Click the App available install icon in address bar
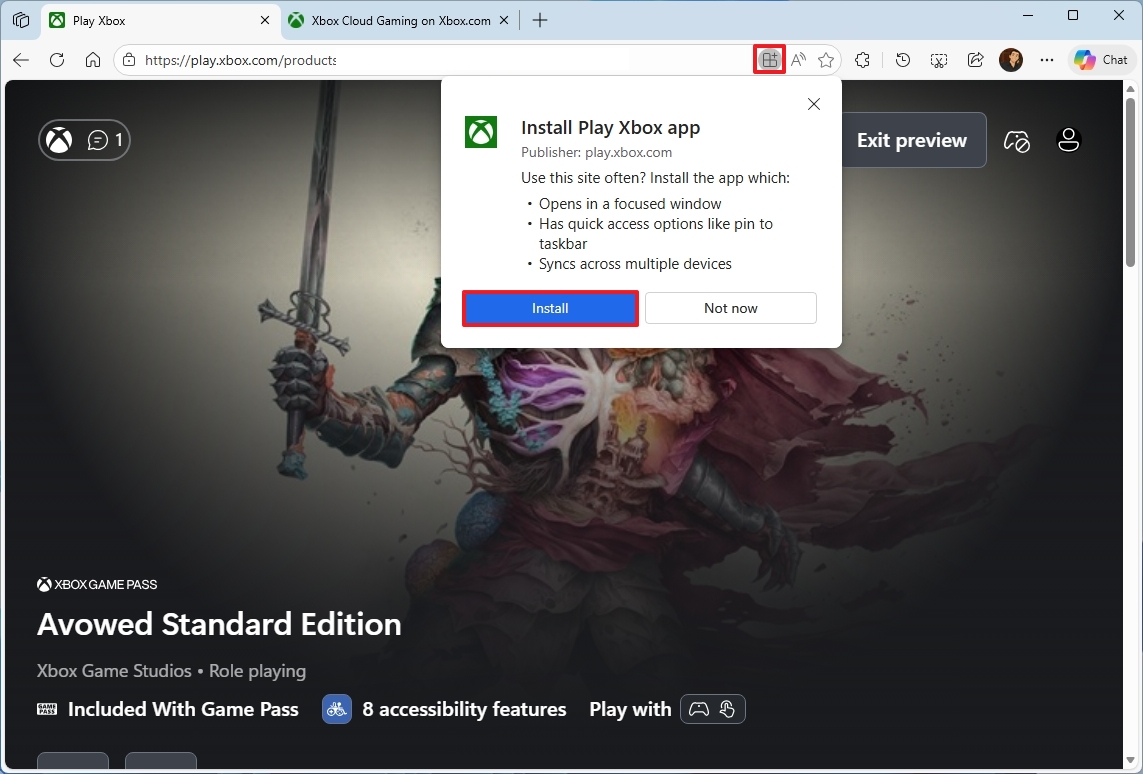This screenshot has height=774, width=1143. pos(769,60)
